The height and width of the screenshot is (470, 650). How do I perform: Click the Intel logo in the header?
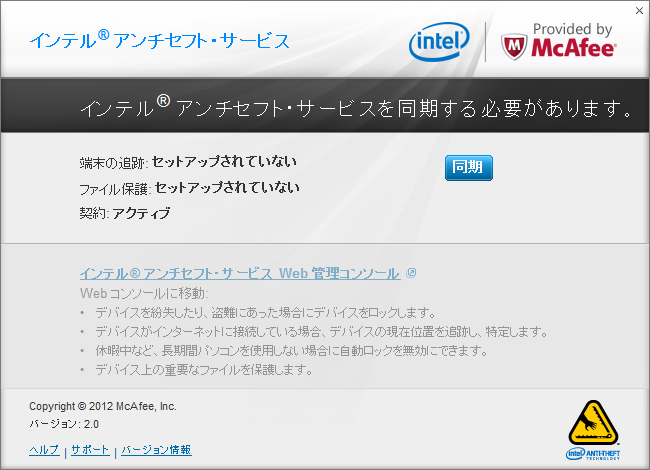click(x=439, y=41)
